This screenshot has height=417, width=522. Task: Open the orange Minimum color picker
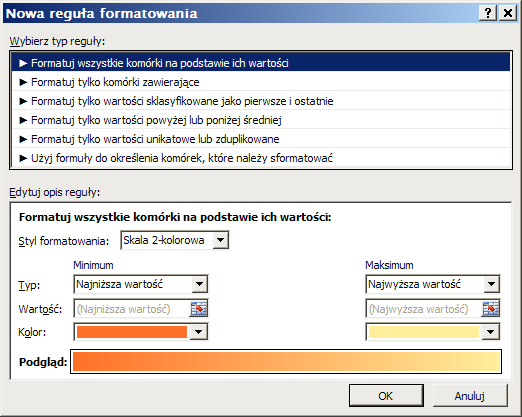coord(141,332)
